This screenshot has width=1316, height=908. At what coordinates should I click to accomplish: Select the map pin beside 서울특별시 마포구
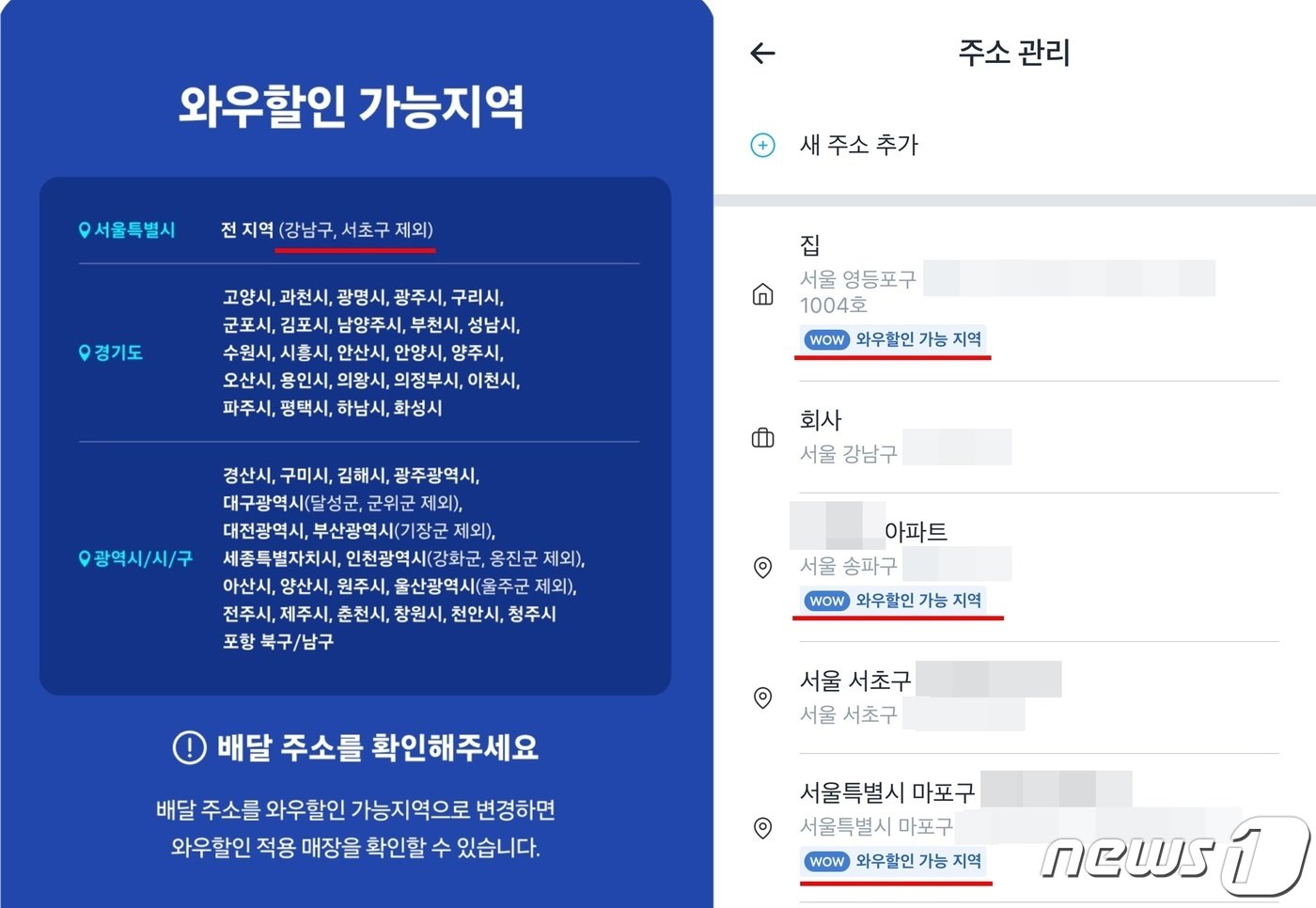(x=762, y=827)
